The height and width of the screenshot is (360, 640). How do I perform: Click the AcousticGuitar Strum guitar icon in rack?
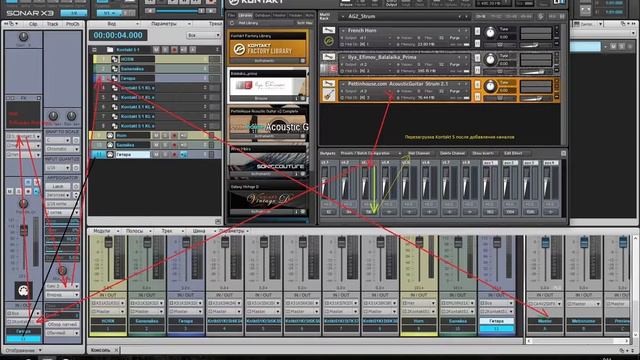point(329,95)
